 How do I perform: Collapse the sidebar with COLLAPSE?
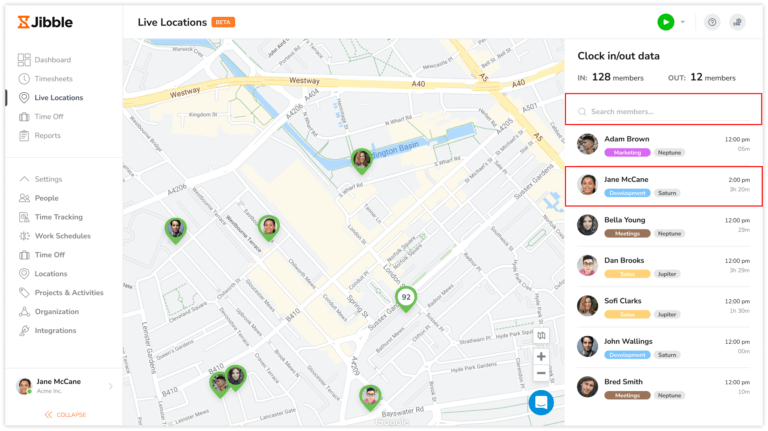[65, 414]
